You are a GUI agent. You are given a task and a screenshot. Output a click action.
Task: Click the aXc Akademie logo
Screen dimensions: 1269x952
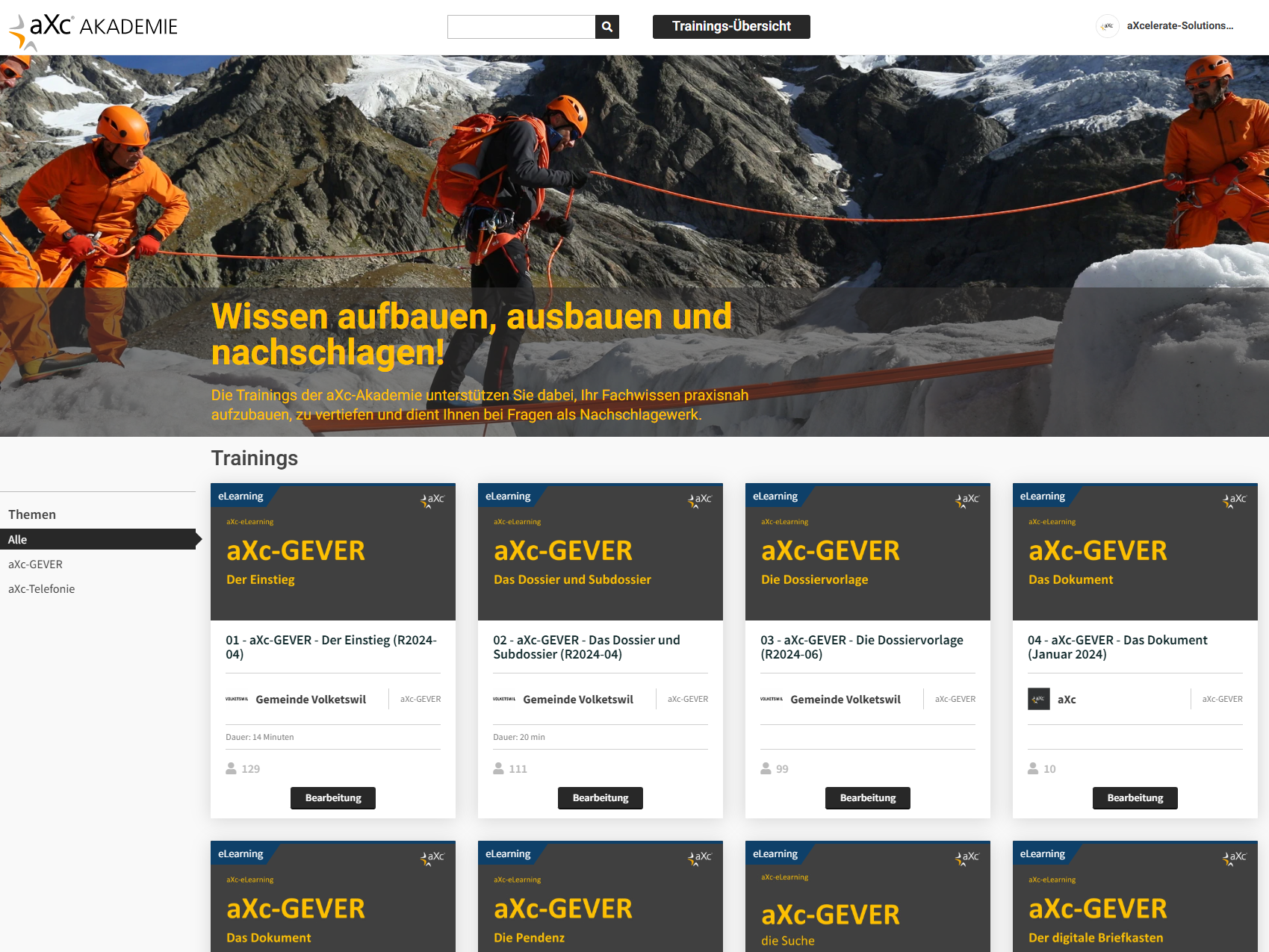[90, 26]
